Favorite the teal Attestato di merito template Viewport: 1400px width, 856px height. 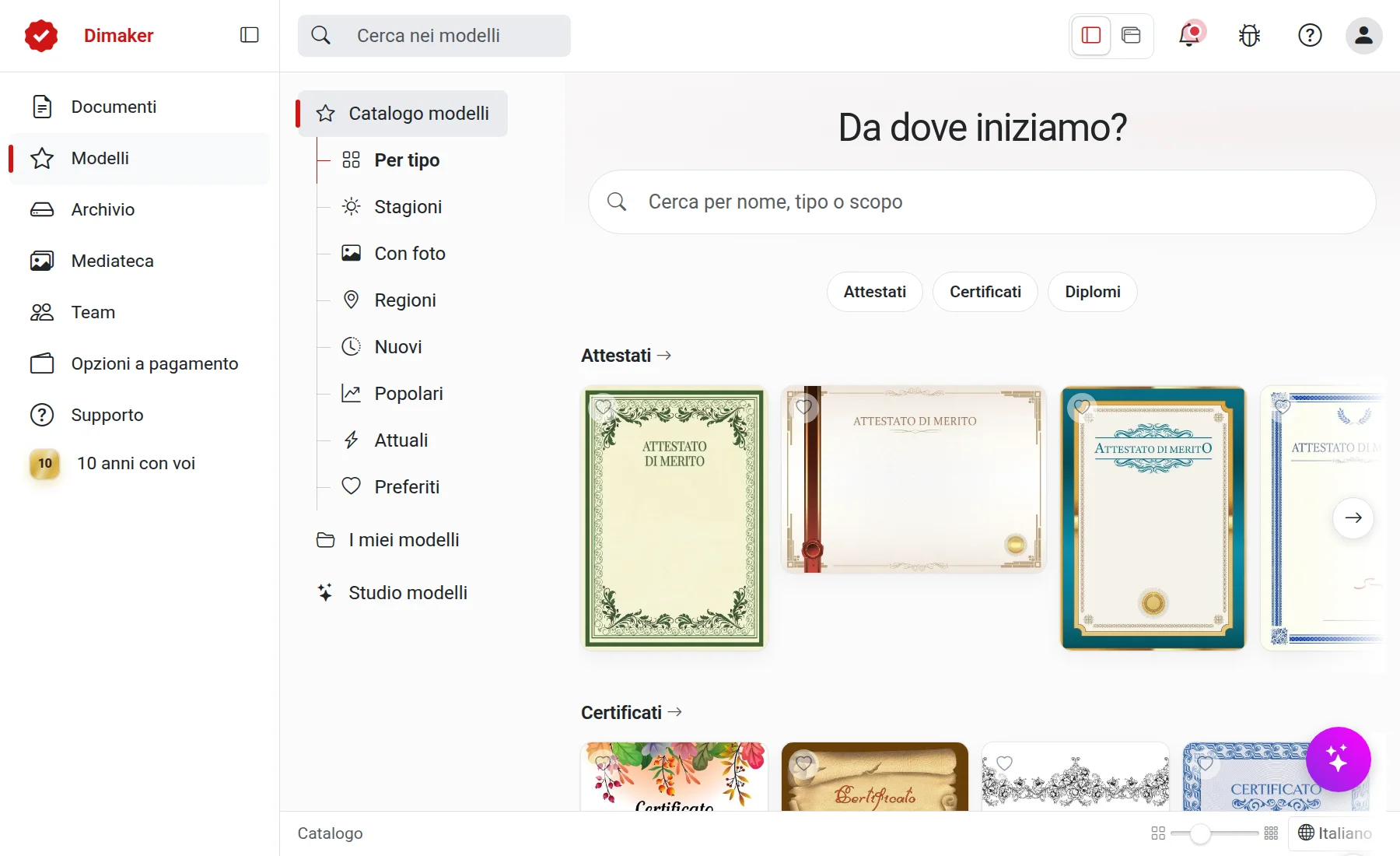pos(1082,406)
